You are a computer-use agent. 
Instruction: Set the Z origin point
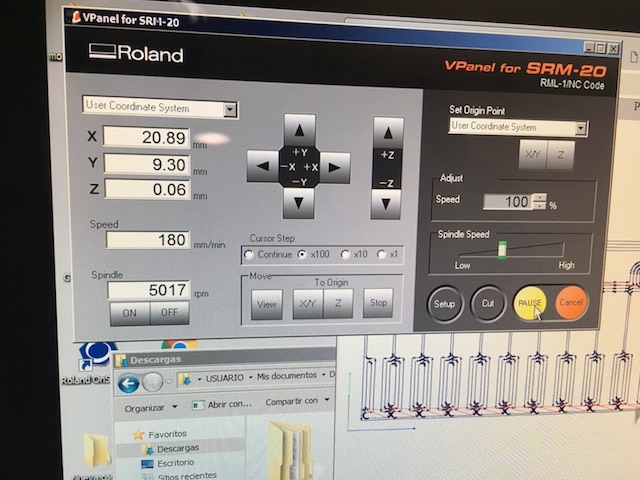pos(560,155)
